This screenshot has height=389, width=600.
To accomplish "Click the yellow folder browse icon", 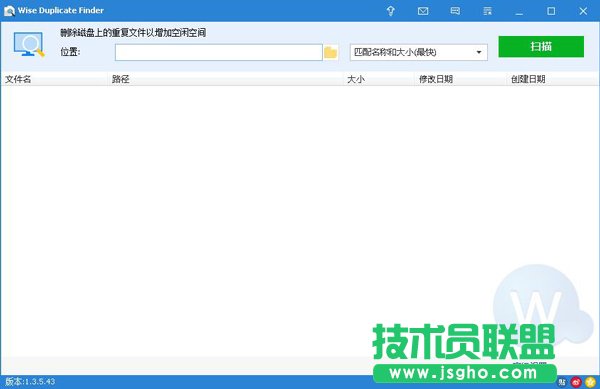I will tap(331, 52).
